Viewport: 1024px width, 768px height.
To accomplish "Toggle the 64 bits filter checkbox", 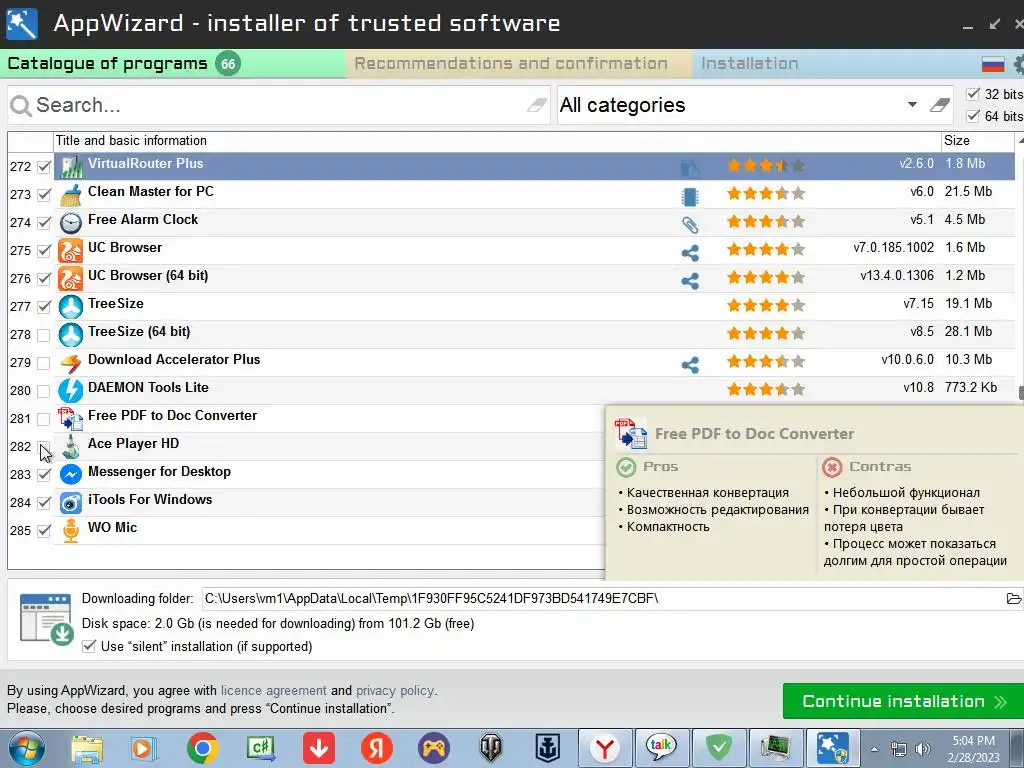I will pos(973,116).
